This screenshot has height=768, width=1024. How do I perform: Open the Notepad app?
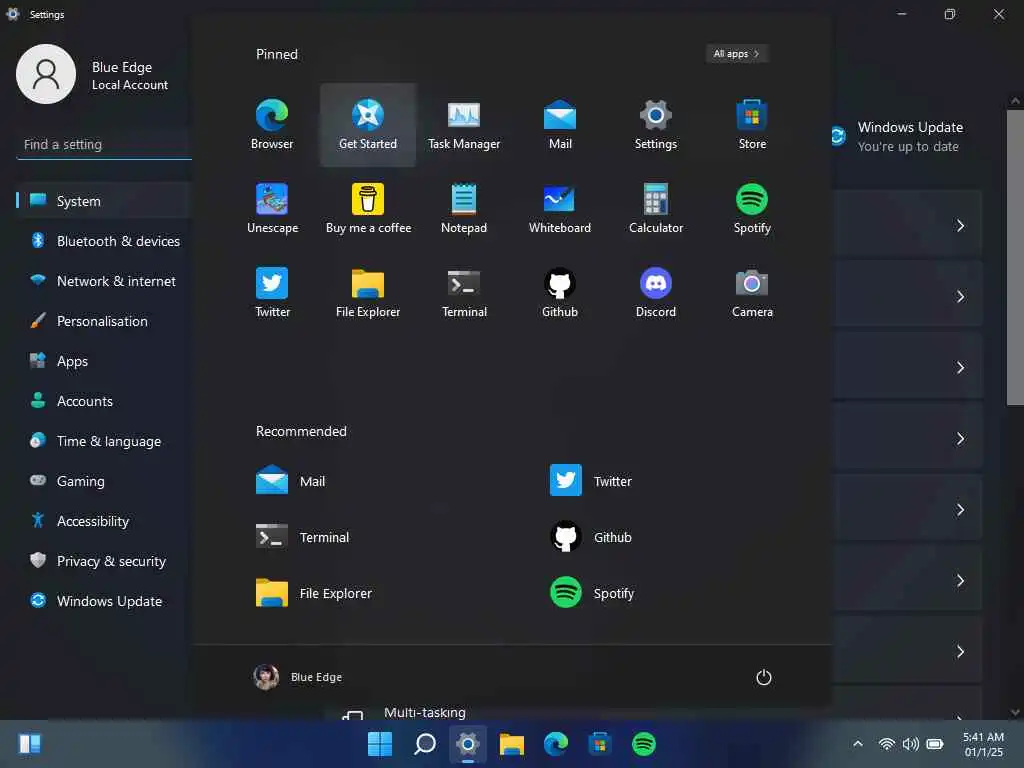tap(464, 209)
